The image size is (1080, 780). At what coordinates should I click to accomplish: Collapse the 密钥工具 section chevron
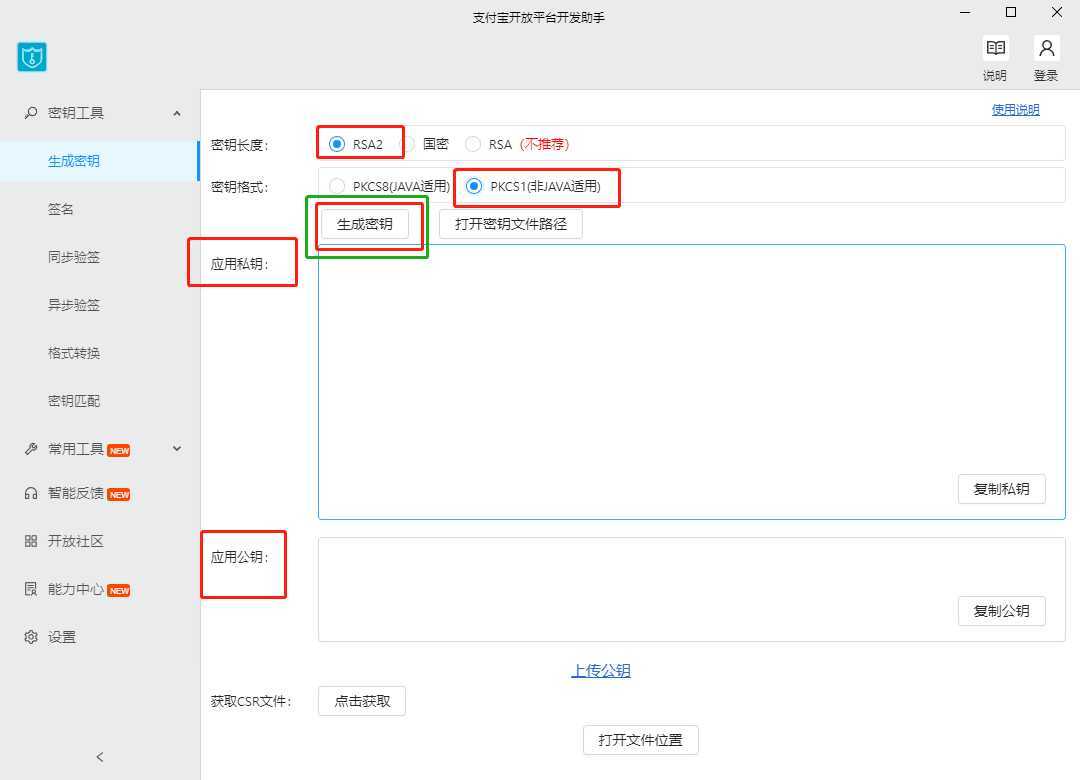[x=177, y=113]
